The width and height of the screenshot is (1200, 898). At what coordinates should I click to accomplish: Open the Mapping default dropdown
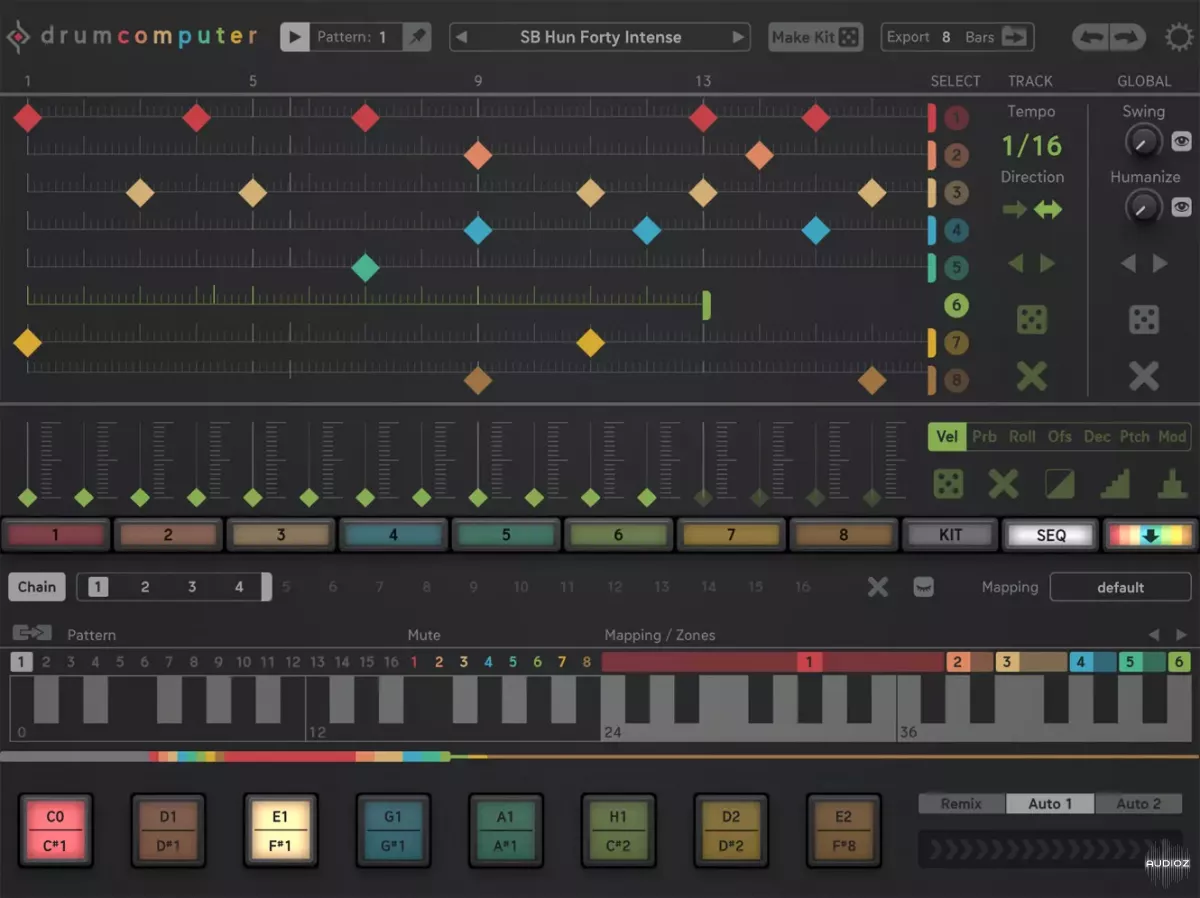1120,587
